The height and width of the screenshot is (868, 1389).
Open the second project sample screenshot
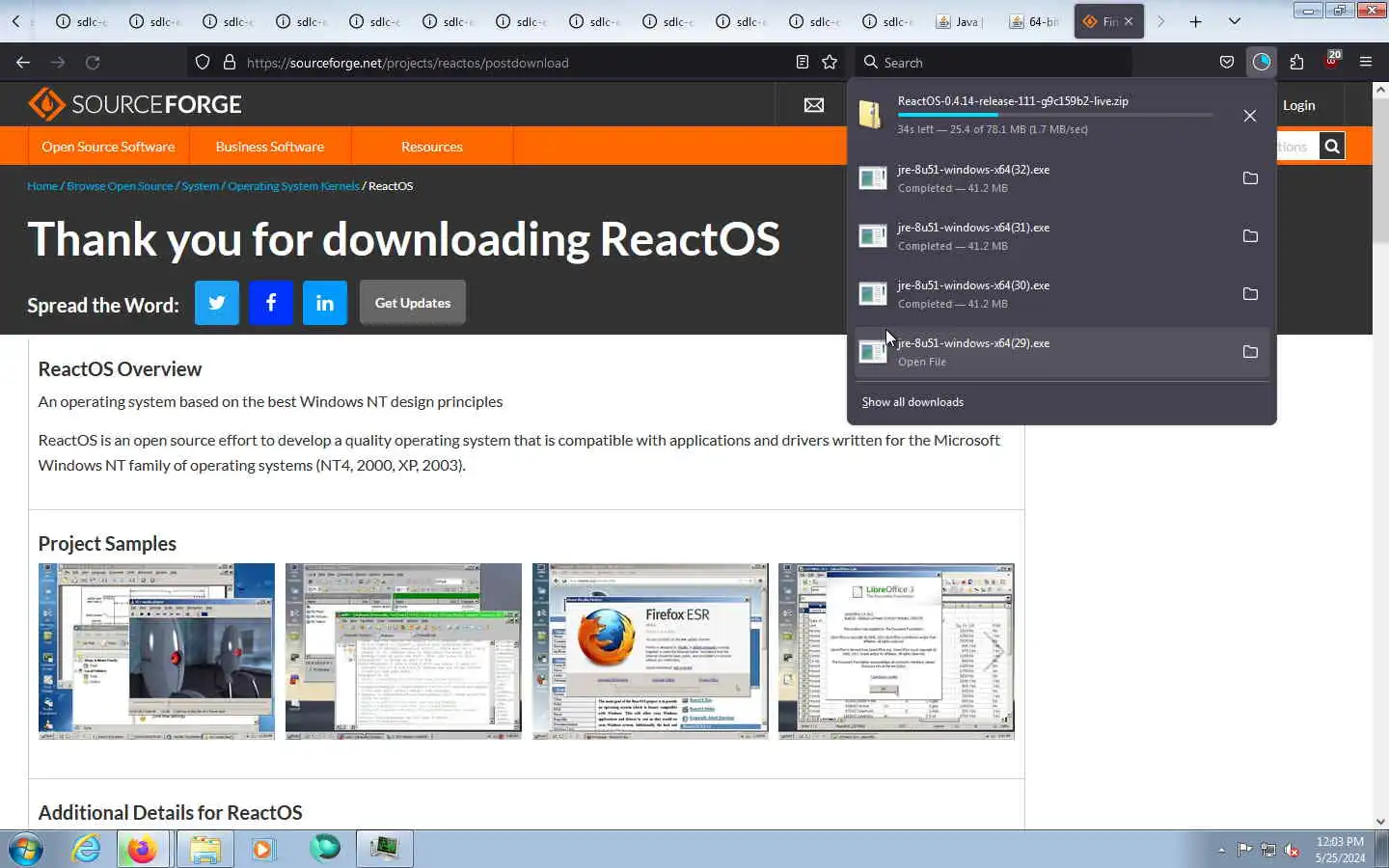403,652
